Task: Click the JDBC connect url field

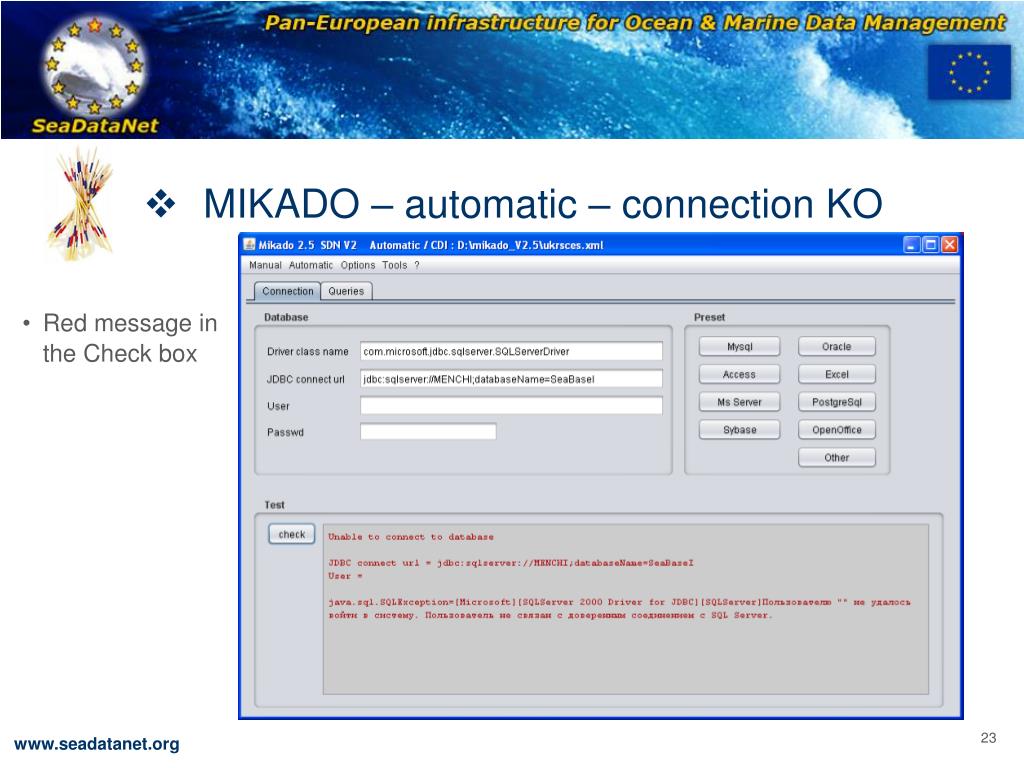Action: pyautogui.click(x=511, y=379)
